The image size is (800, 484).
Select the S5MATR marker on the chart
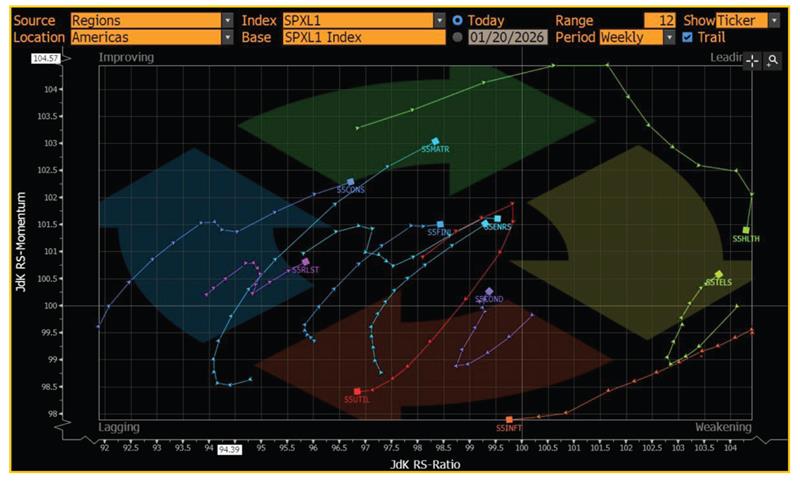pyautogui.click(x=435, y=142)
